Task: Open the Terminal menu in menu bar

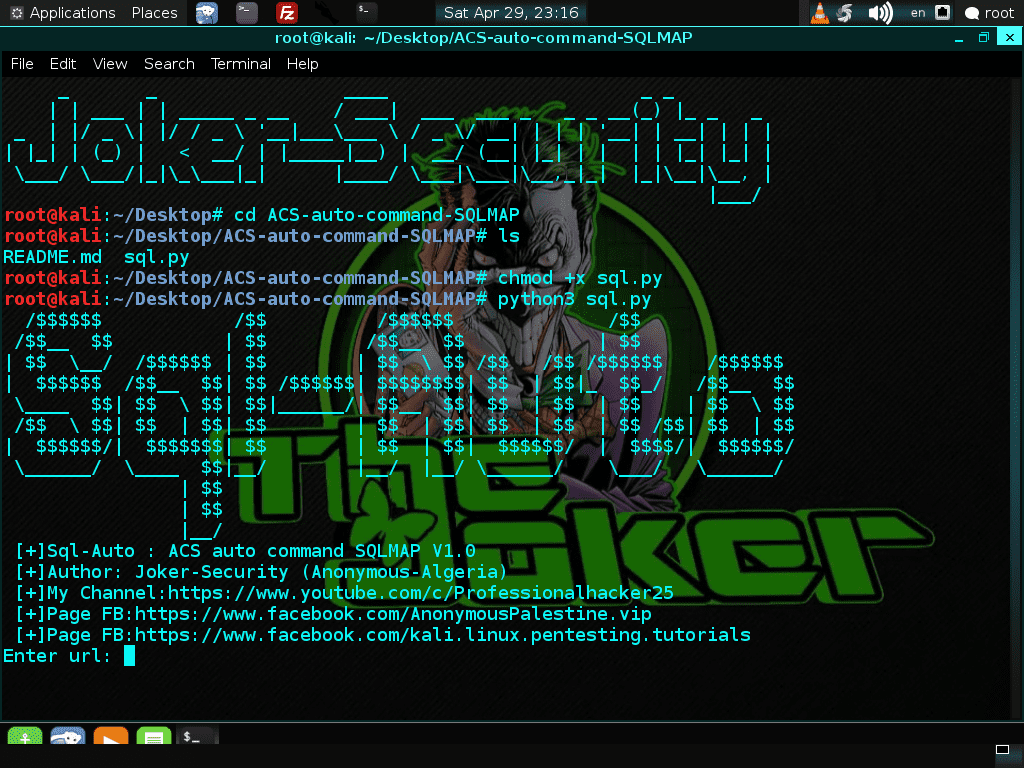Action: (x=240, y=63)
